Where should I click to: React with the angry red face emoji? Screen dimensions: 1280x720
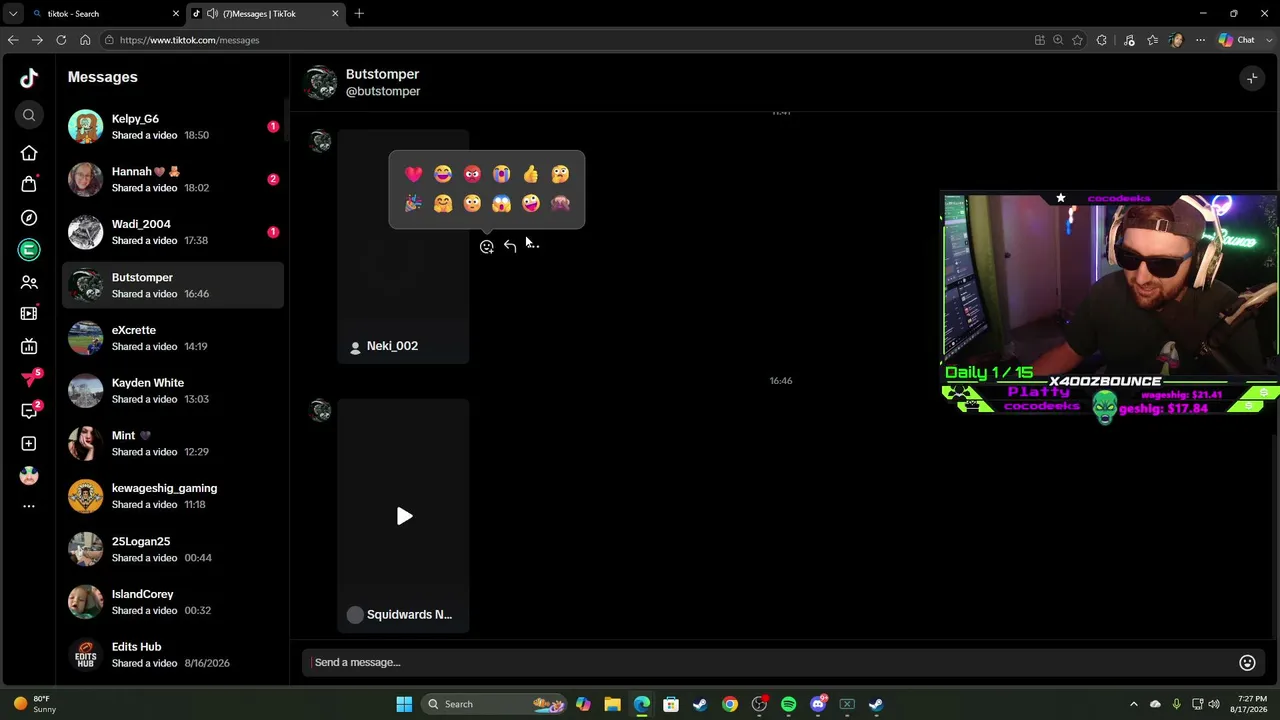click(x=472, y=174)
